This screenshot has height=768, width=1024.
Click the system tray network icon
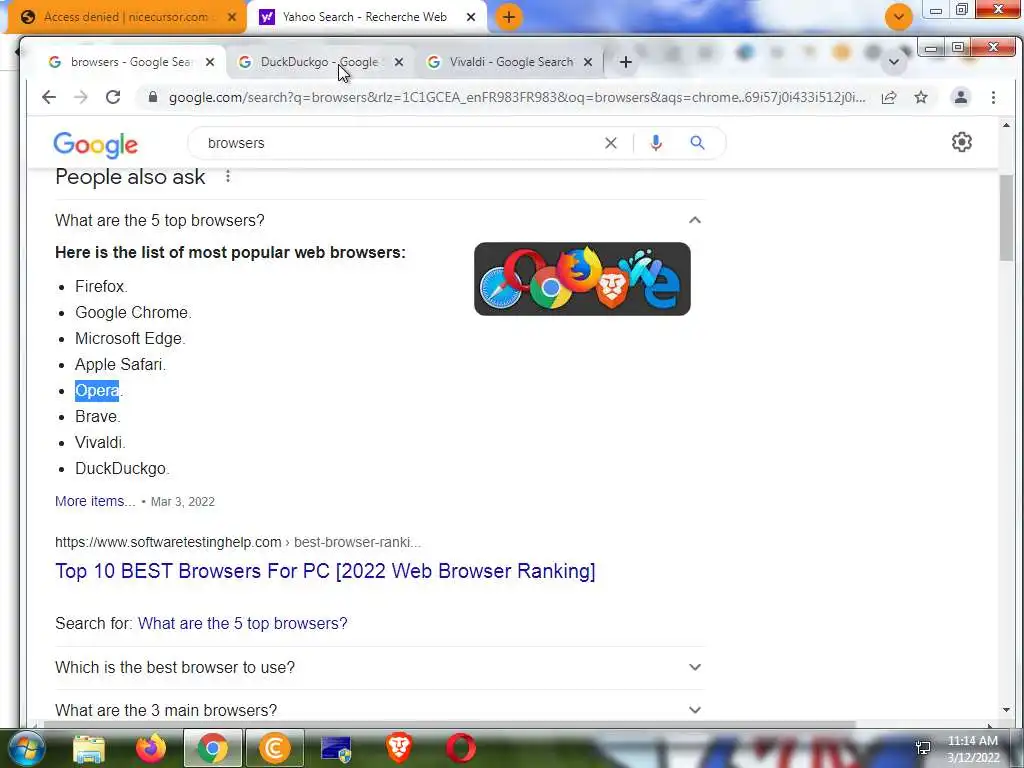[923, 748]
